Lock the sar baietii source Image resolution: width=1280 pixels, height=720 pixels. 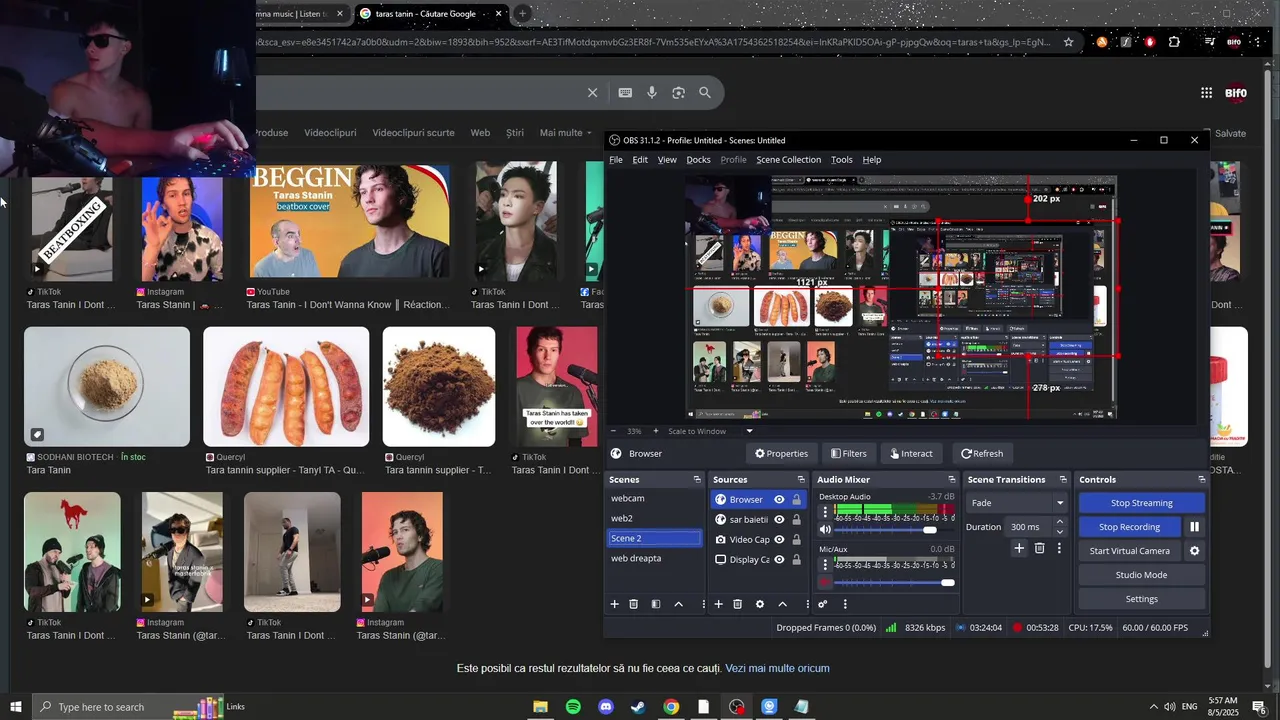tap(796, 520)
